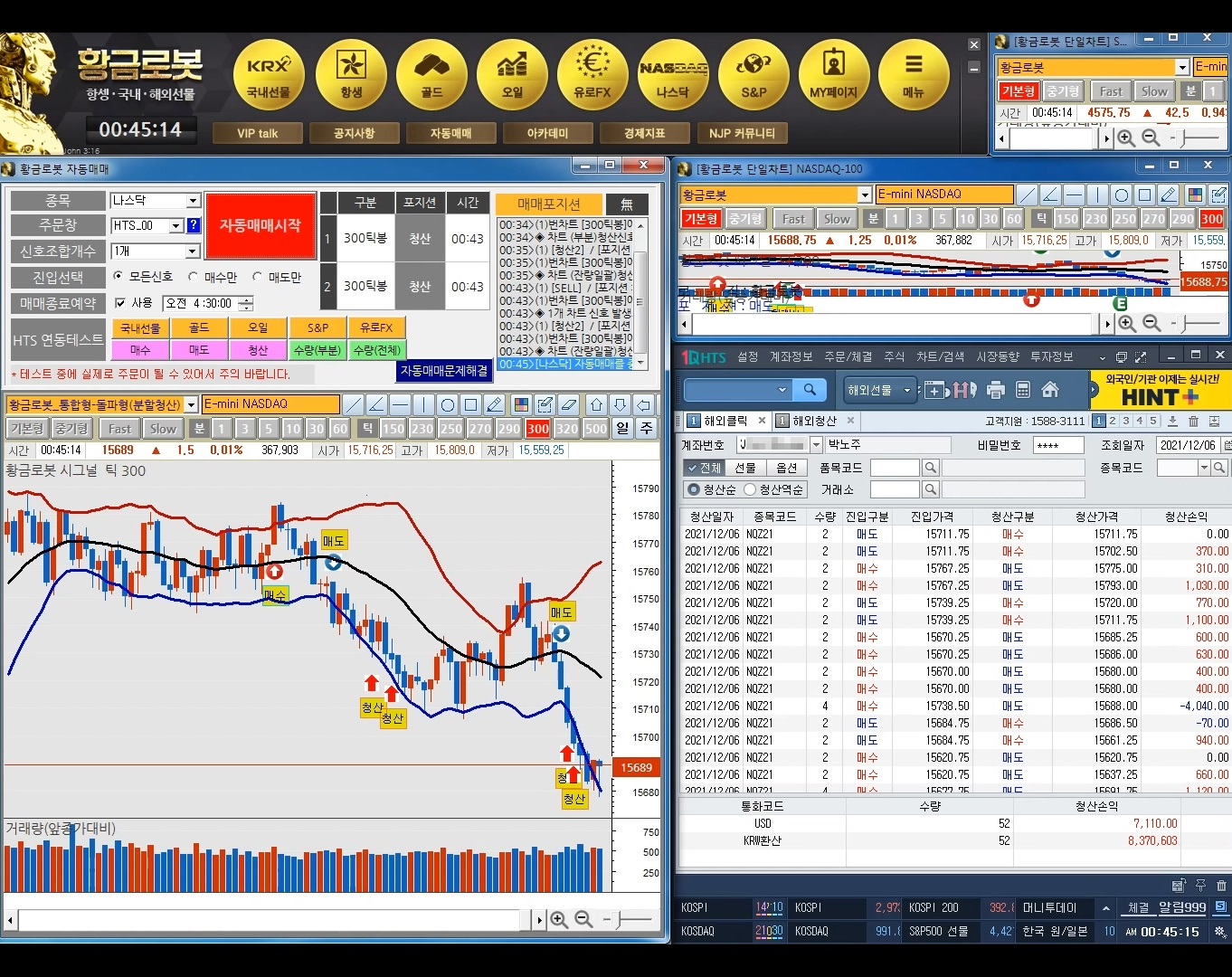This screenshot has width=1232, height=977.
Task: Open the MY페이지 gold circle icon
Action: coord(834,74)
